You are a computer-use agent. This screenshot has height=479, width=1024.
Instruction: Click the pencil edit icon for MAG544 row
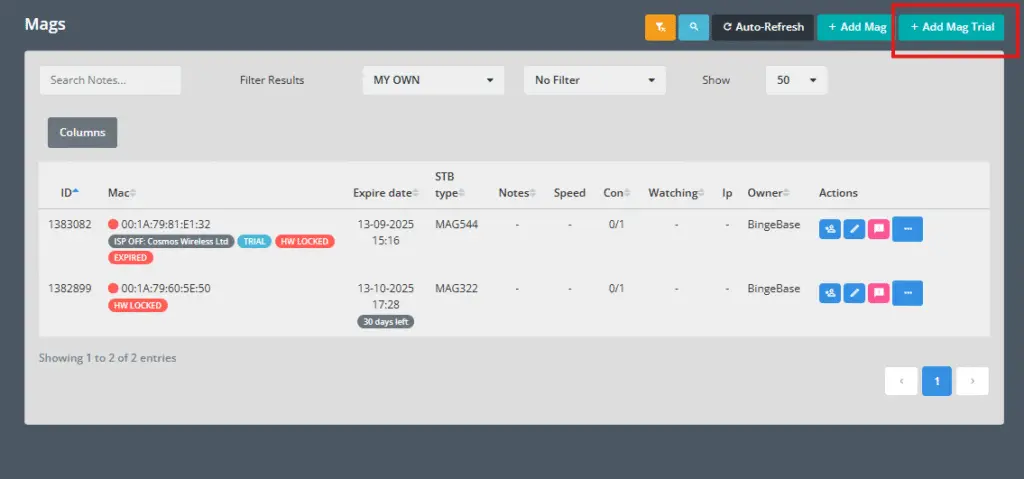click(854, 229)
